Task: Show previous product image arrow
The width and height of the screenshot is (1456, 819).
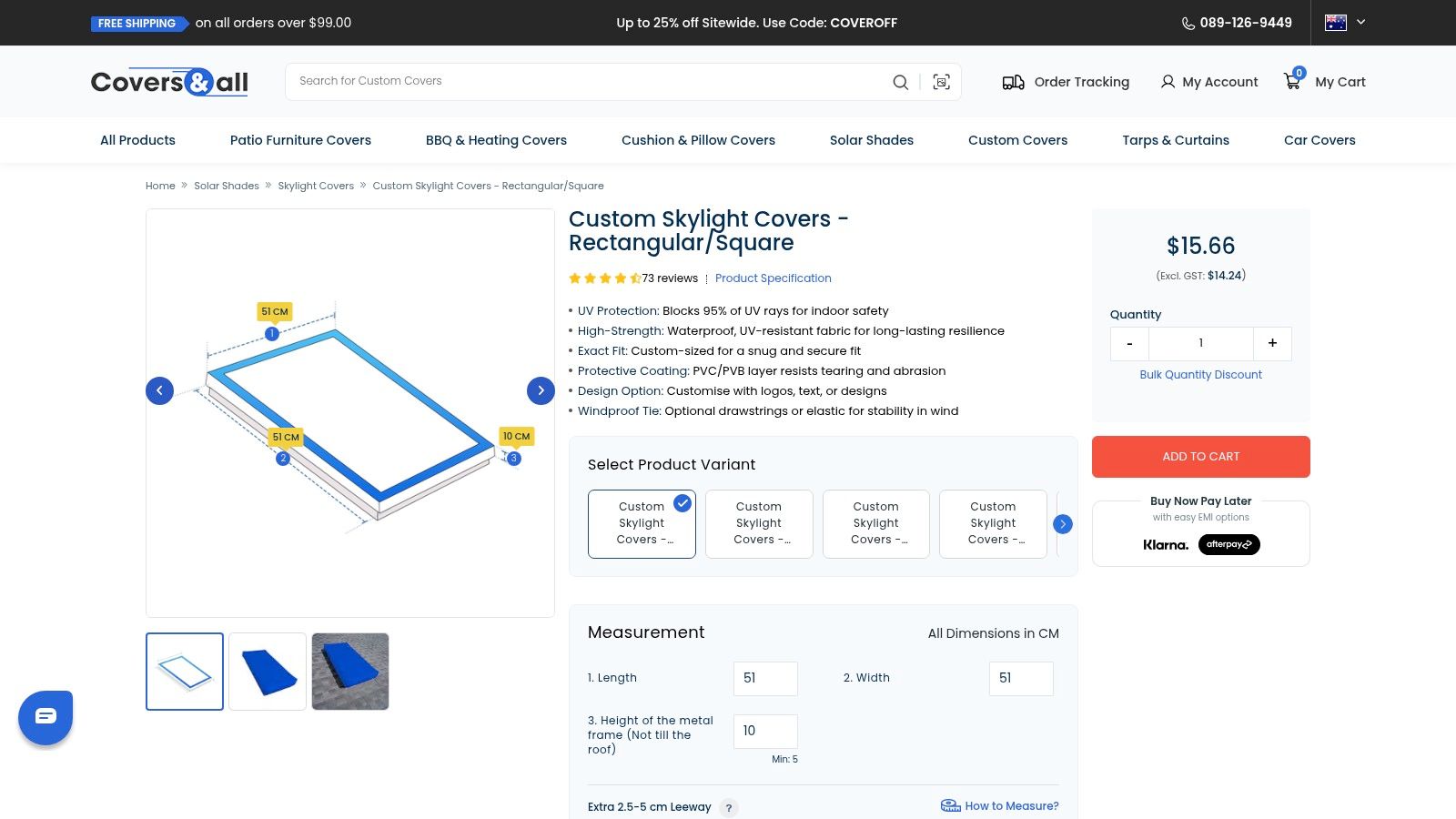Action: [x=159, y=390]
